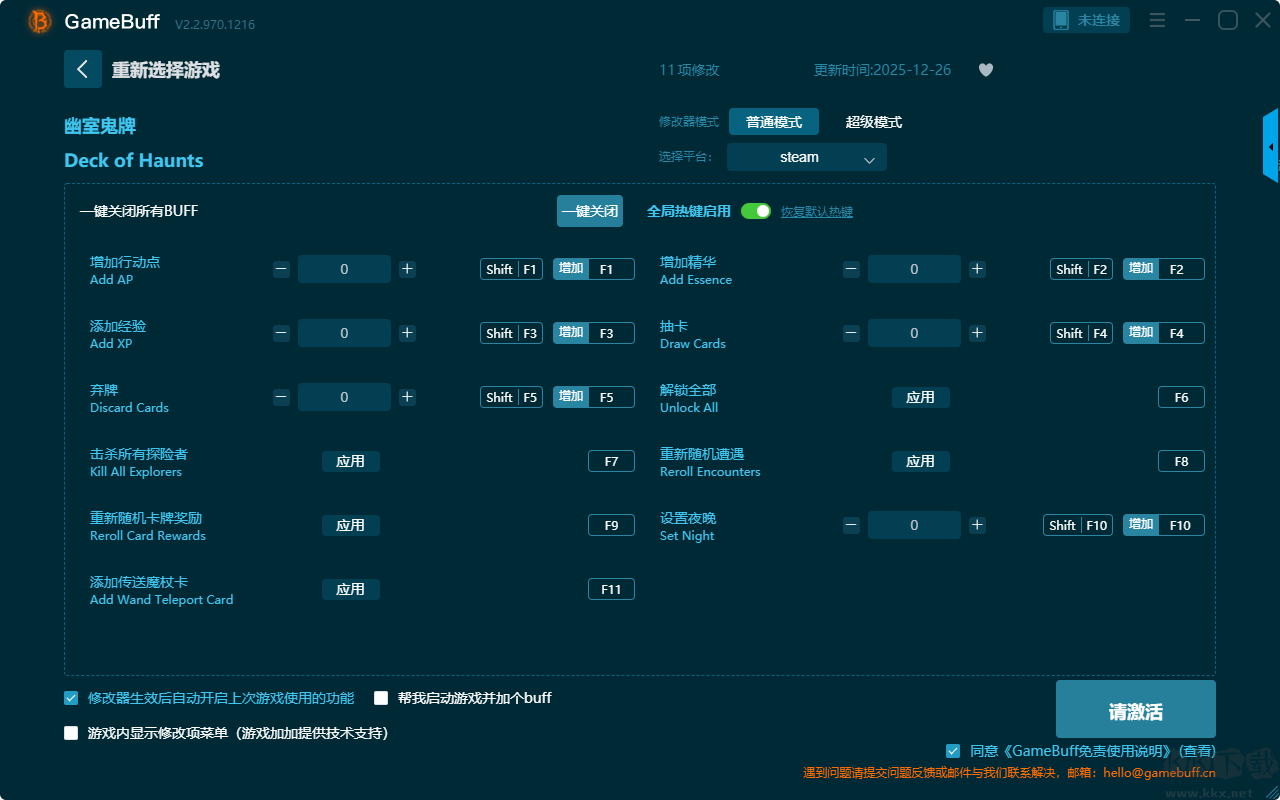The width and height of the screenshot is (1280, 800).
Task: Open the hamburger menu in title bar
Action: pyautogui.click(x=1157, y=20)
